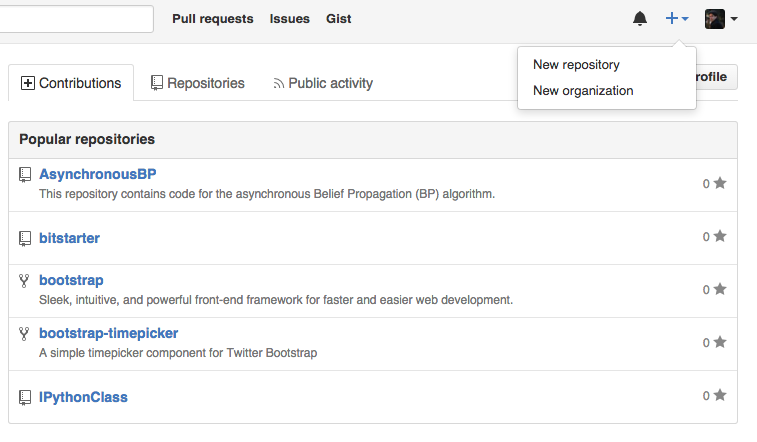
Task: Choose New repository from the menu
Action: pyautogui.click(x=576, y=65)
